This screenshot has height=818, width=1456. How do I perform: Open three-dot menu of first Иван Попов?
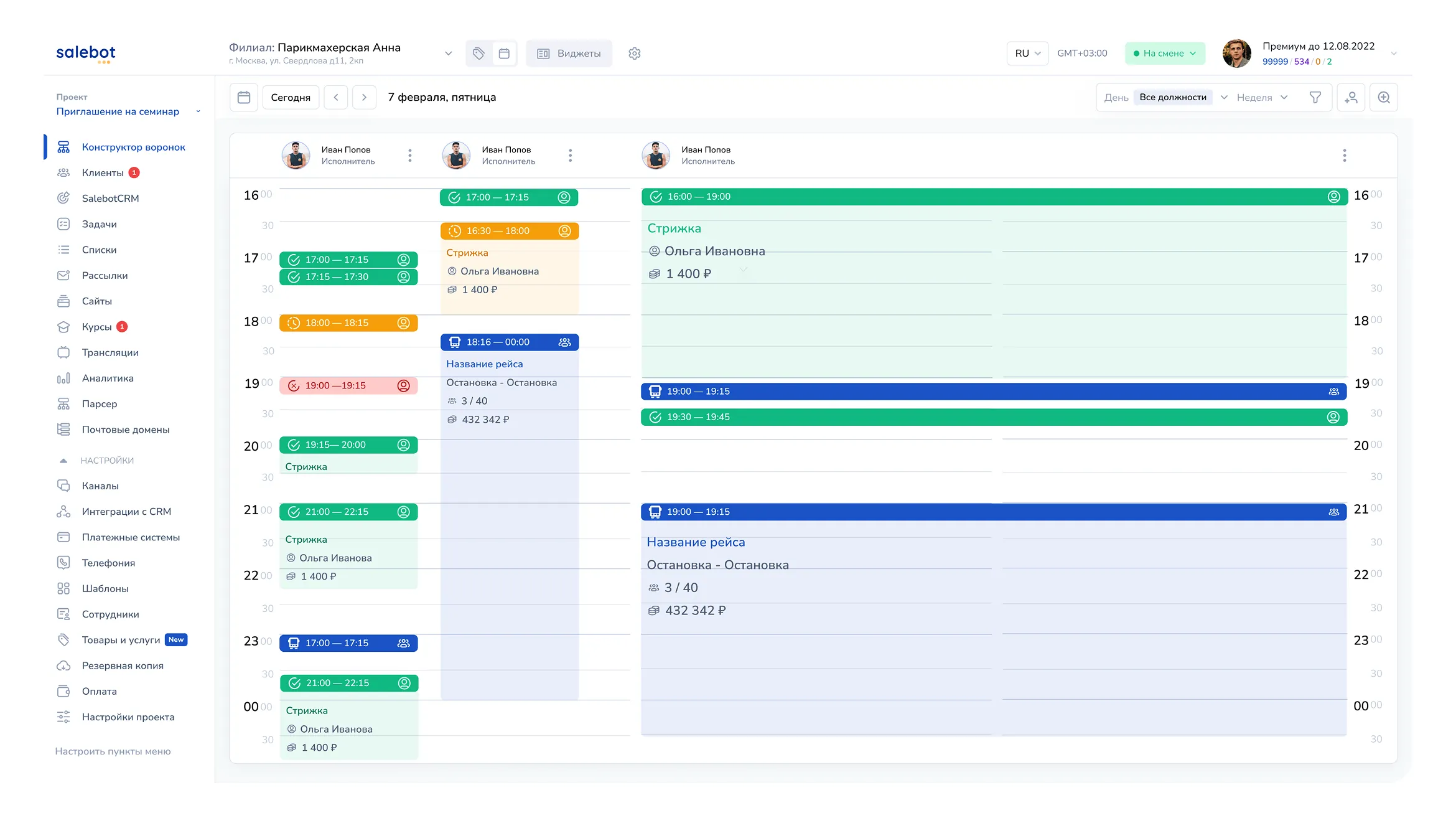[409, 155]
